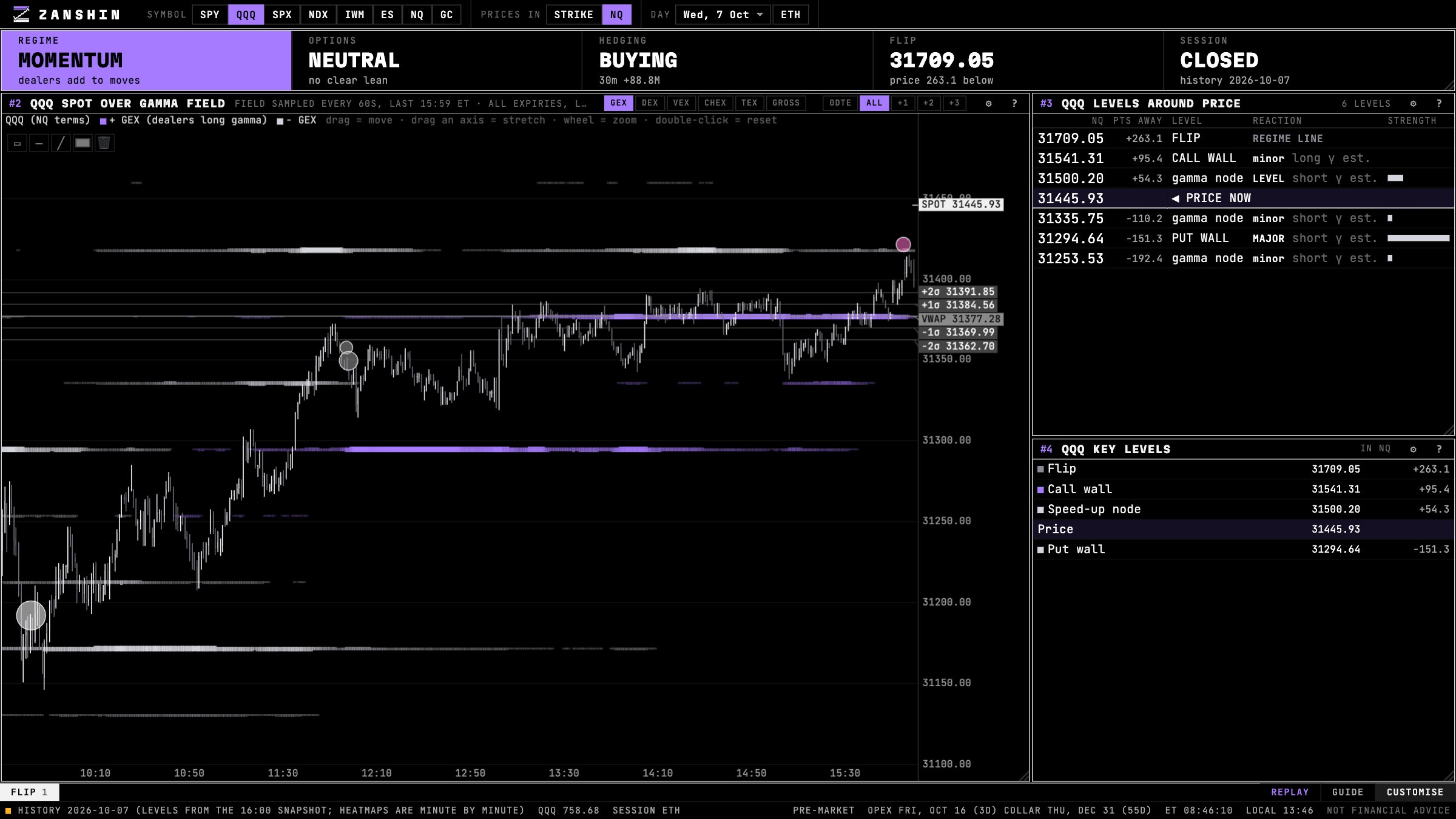Click the pink marker dot near spot price
The height and width of the screenshot is (819, 1456).
tap(903, 244)
